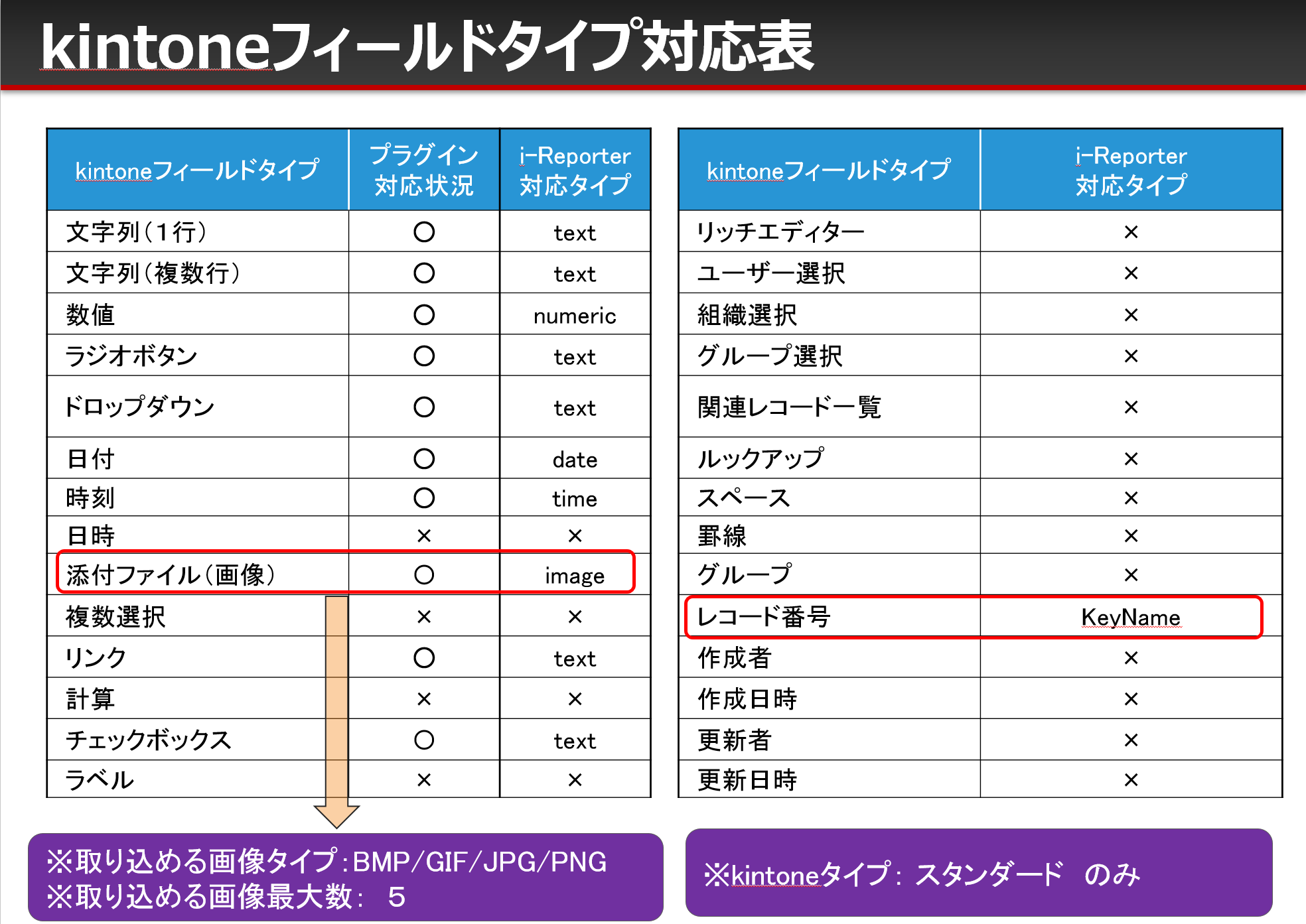Viewport: 1306px width, 924px height.
Task: Toggle the × mark for ユーザー選択
Action: 1132,273
